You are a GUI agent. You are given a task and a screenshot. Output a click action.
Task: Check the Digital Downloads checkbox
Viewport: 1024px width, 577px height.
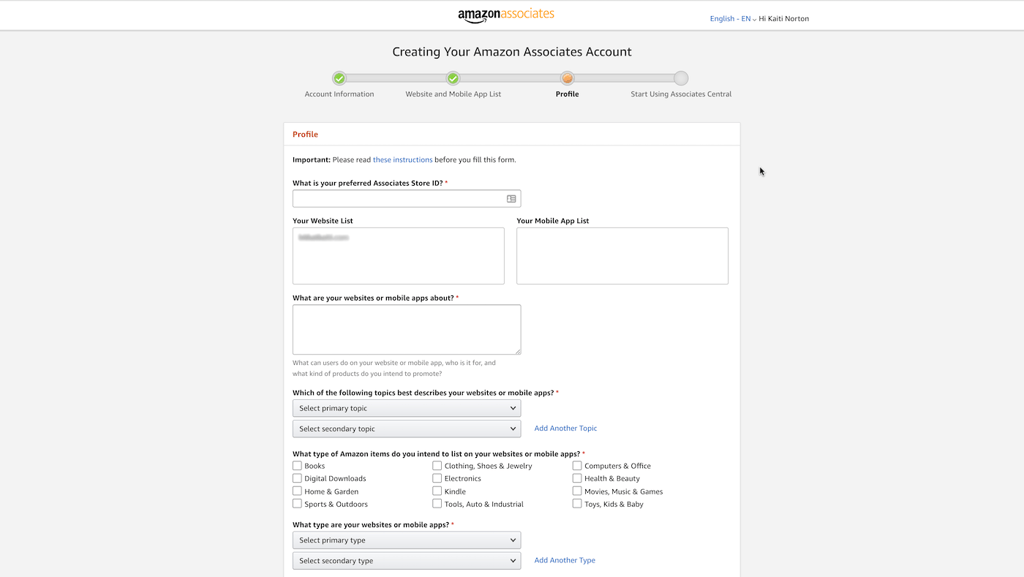pyautogui.click(x=297, y=478)
